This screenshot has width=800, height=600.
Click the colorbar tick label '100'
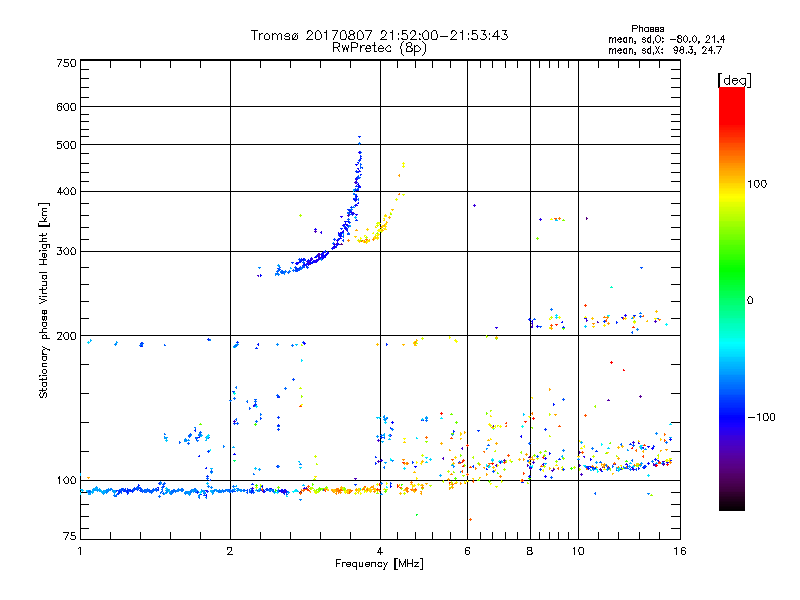(x=757, y=184)
